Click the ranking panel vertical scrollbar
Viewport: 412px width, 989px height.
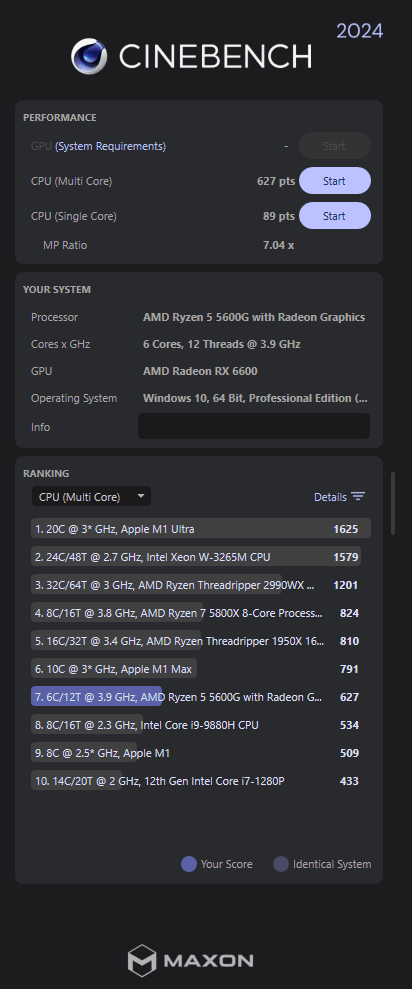point(393,503)
